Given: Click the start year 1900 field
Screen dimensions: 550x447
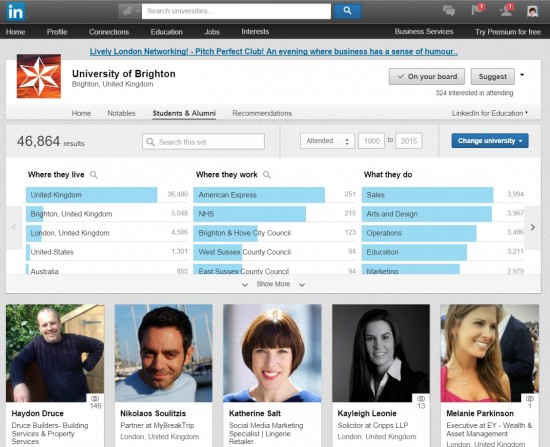Looking at the screenshot, I should pos(371,141).
